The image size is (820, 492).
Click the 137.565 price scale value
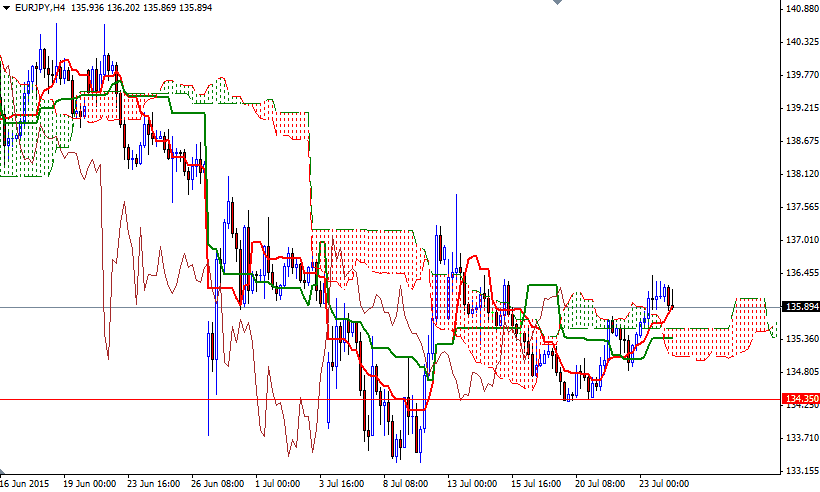tap(802, 207)
